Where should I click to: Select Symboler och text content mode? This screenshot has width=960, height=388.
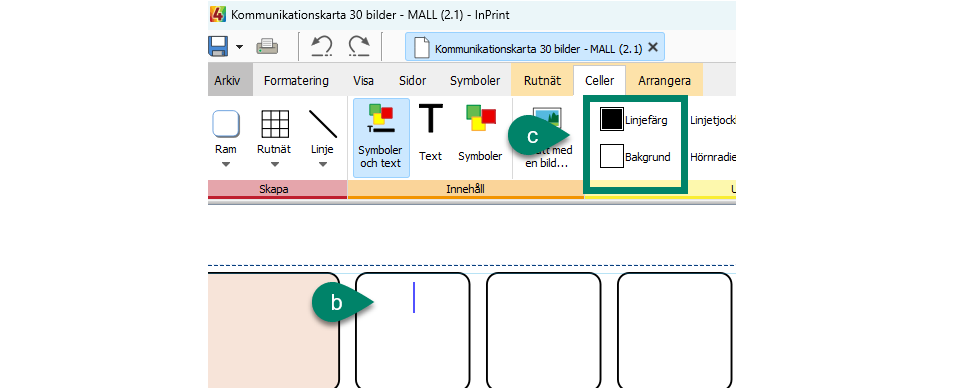pyautogui.click(x=381, y=138)
